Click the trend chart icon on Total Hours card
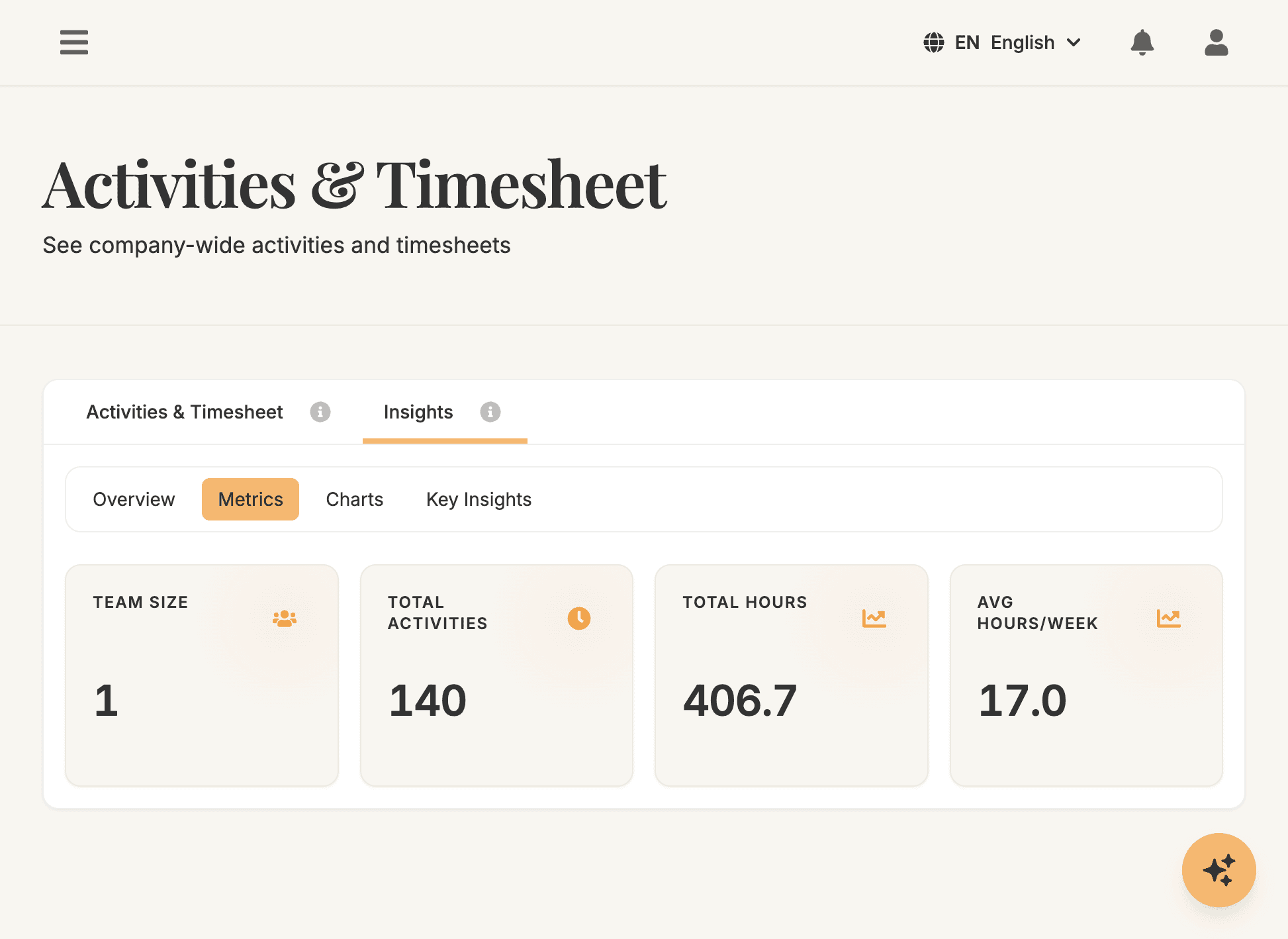 click(873, 618)
